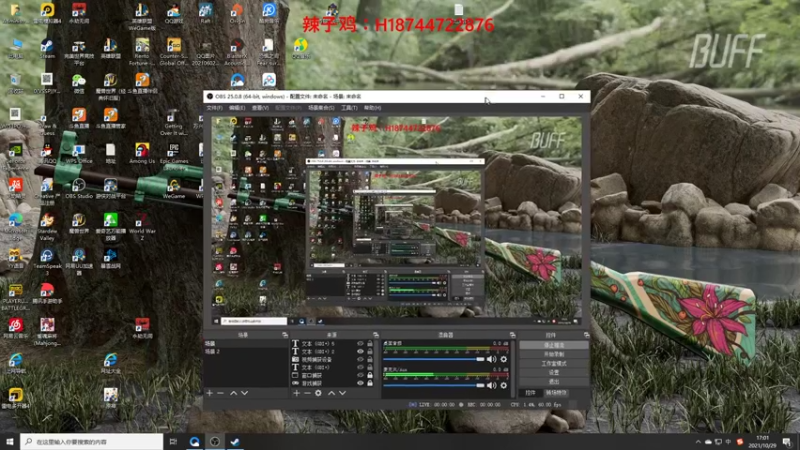Open the 麦克风/Aux gear settings menu

[504, 385]
